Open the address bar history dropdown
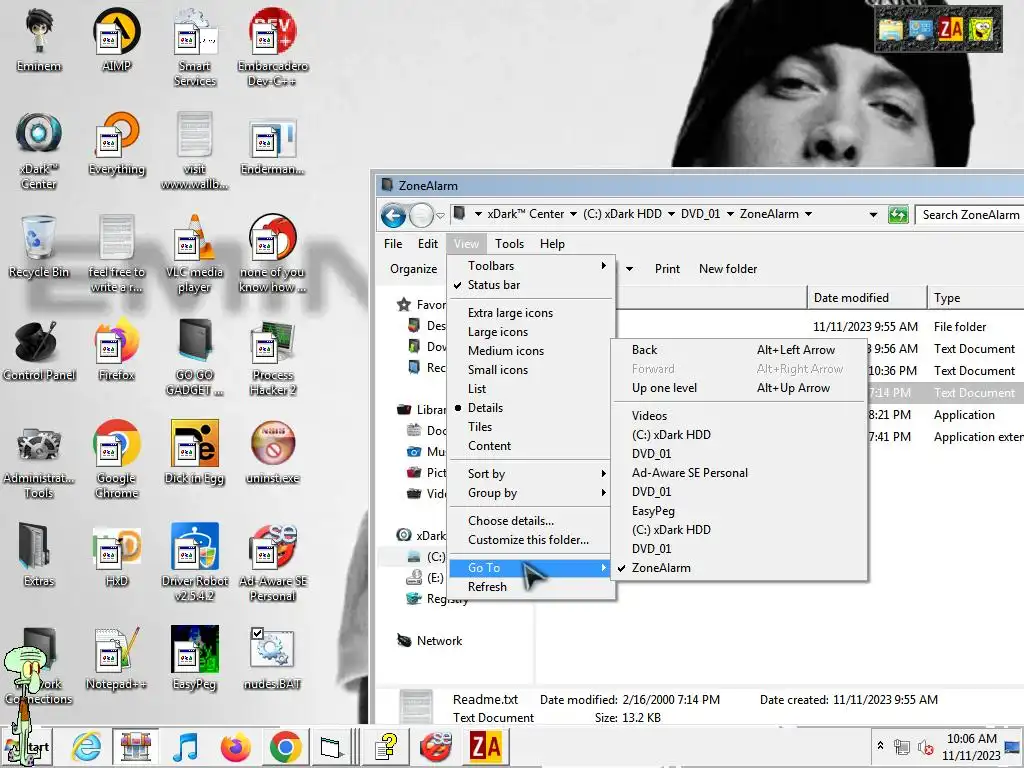Screen dimensions: 1024x768 [x=873, y=214]
